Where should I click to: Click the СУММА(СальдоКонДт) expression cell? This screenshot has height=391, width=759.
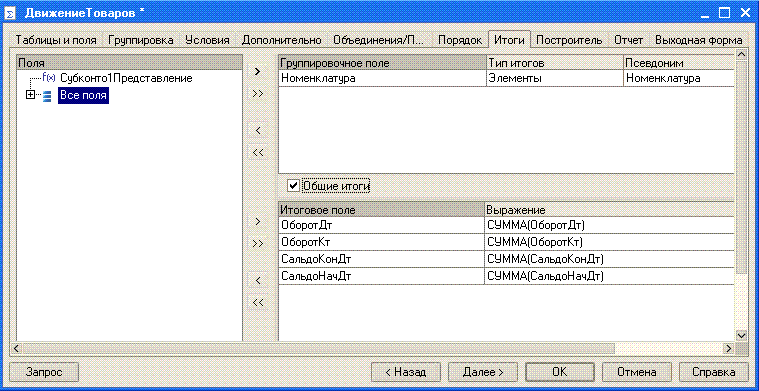point(609,259)
